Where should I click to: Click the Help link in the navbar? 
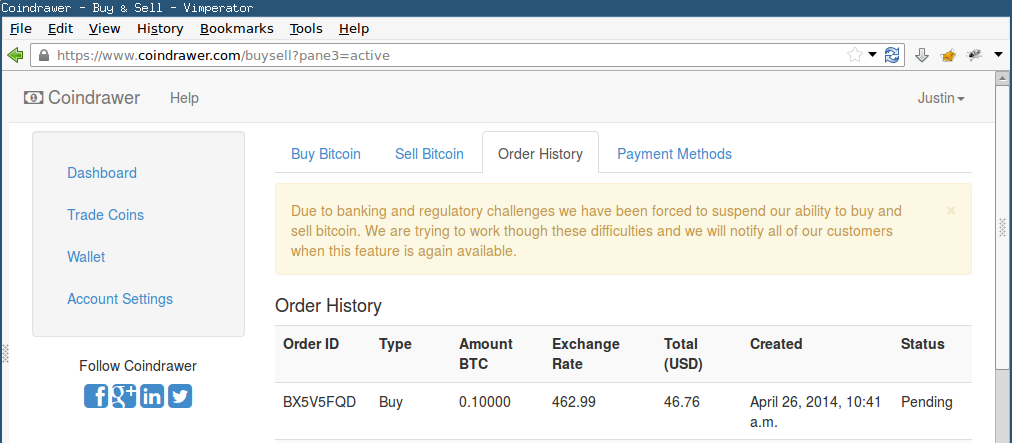click(x=185, y=98)
